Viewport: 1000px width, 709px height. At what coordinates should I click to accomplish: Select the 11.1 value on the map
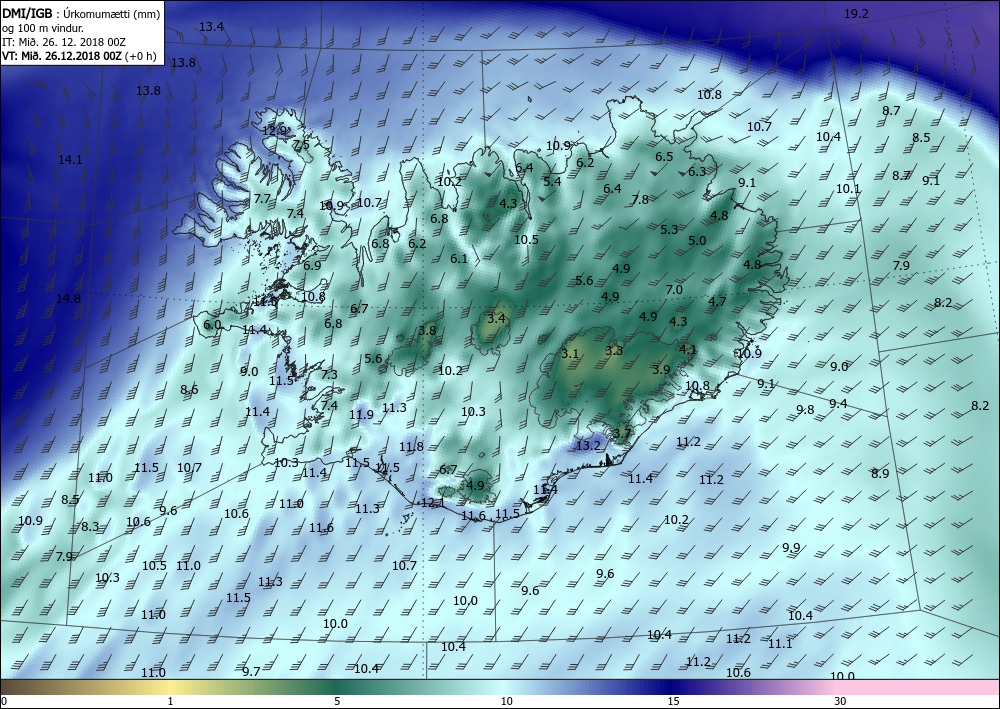pos(780,644)
